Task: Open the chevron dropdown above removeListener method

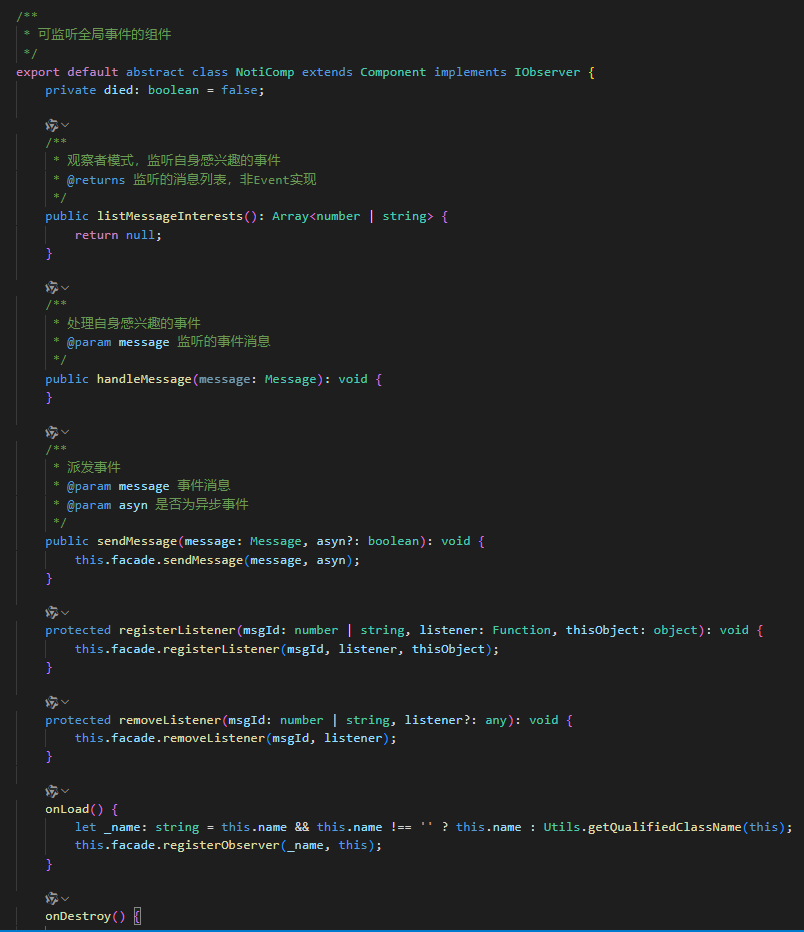Action: click(65, 702)
